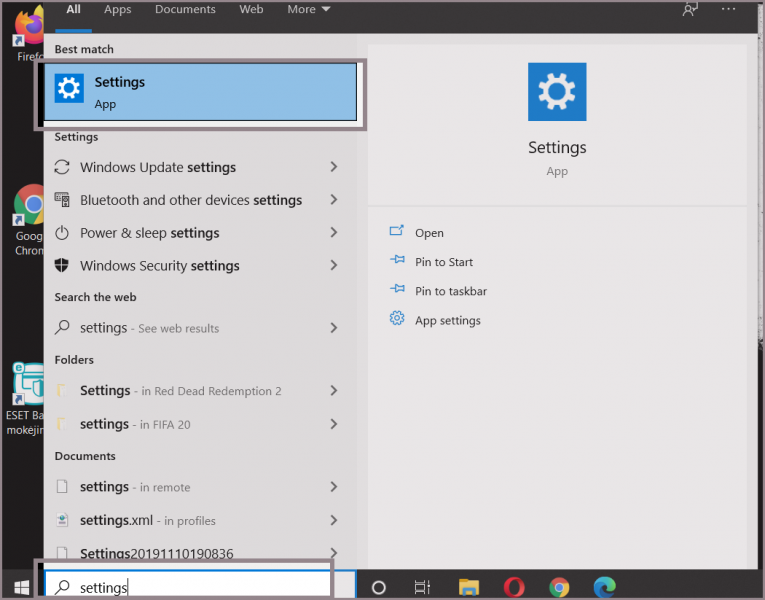Image resolution: width=765 pixels, height=600 pixels.
Task: Switch to the All tab
Action: 74,9
